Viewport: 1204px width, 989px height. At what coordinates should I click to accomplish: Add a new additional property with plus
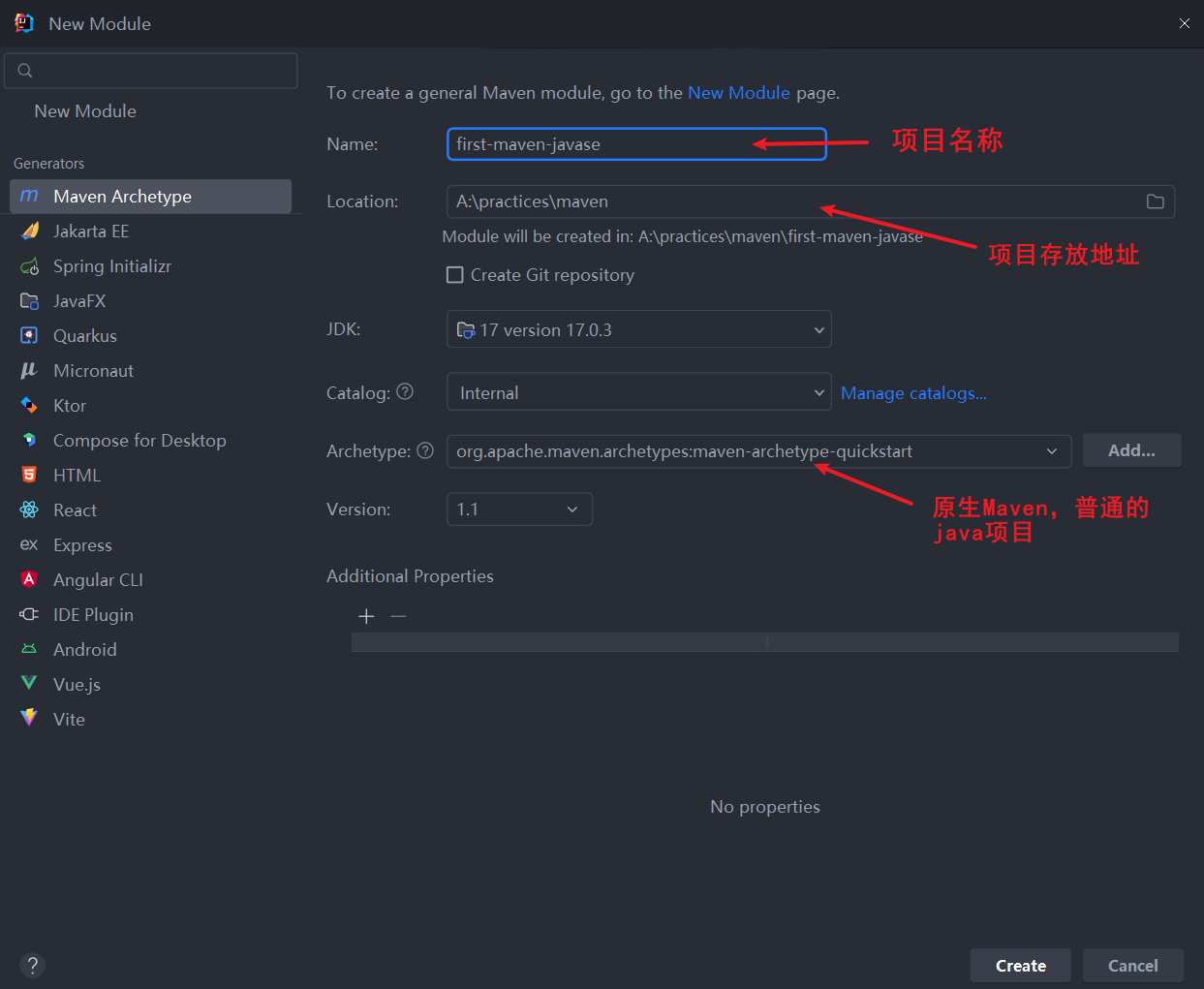366,616
